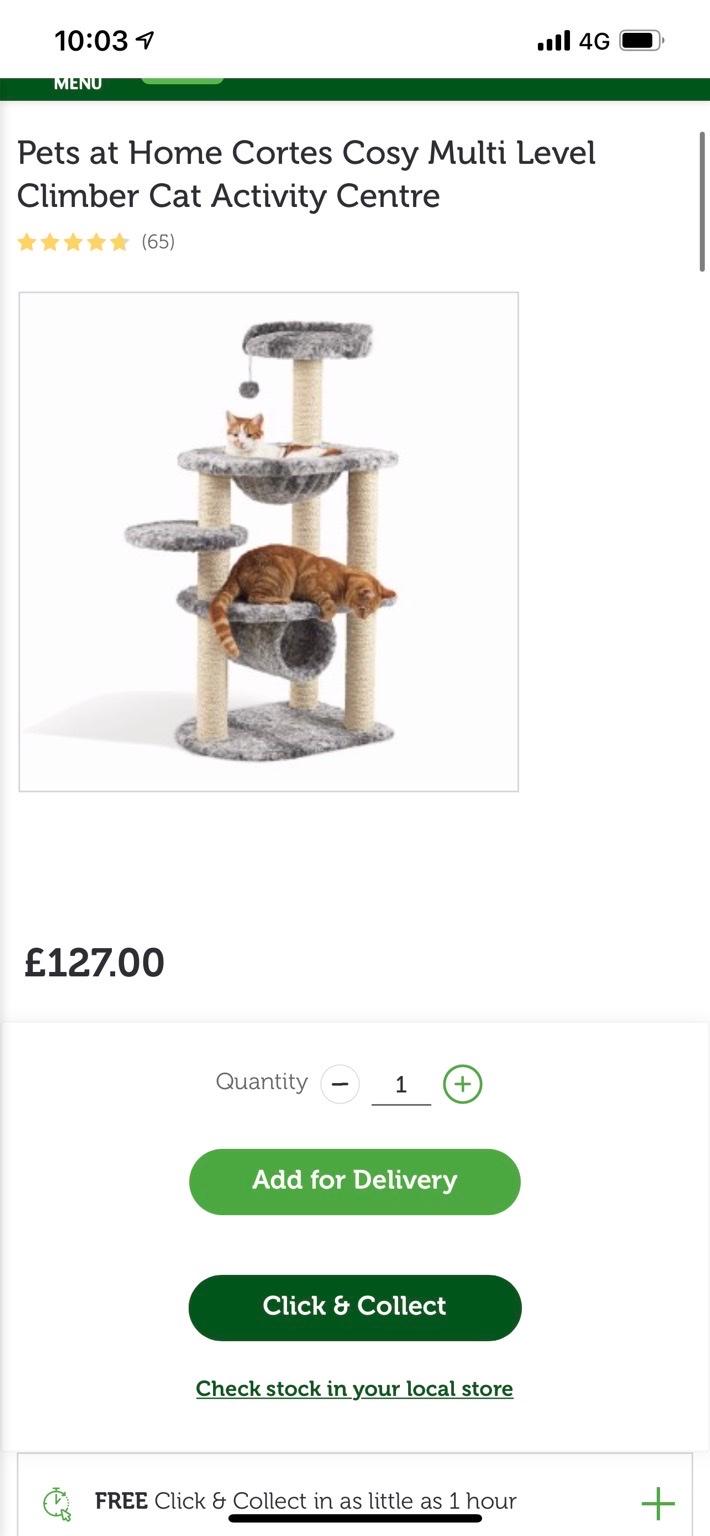Expand product details via the plus sign
Screen dimensions: 710x1536
(658, 1501)
